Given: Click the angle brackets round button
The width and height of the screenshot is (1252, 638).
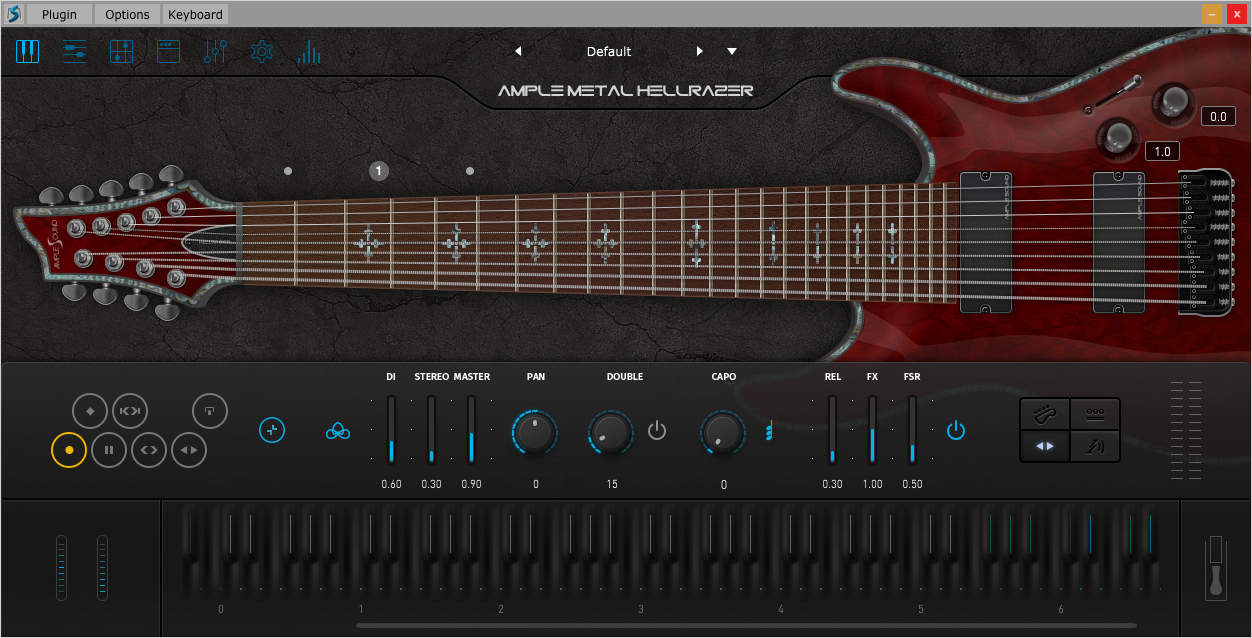Looking at the screenshot, I should (149, 450).
